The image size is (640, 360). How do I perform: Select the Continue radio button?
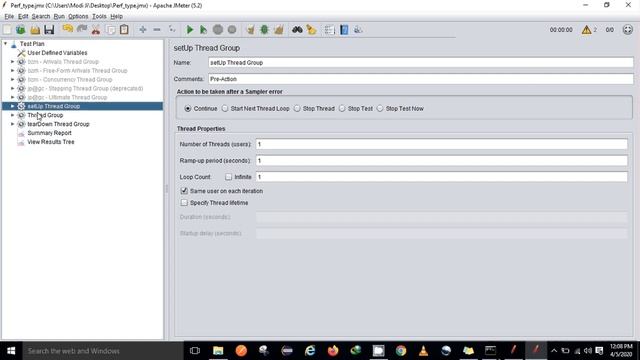pos(188,109)
